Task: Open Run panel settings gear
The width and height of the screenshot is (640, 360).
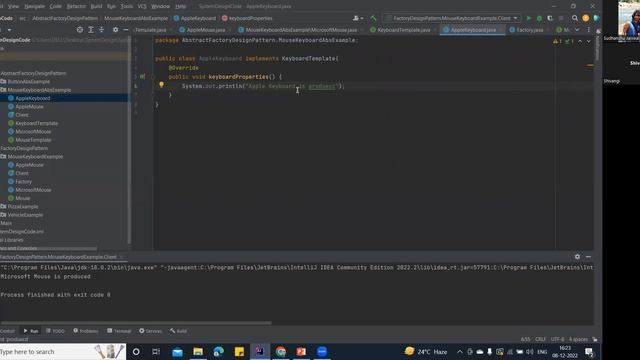Action: (x=577, y=257)
